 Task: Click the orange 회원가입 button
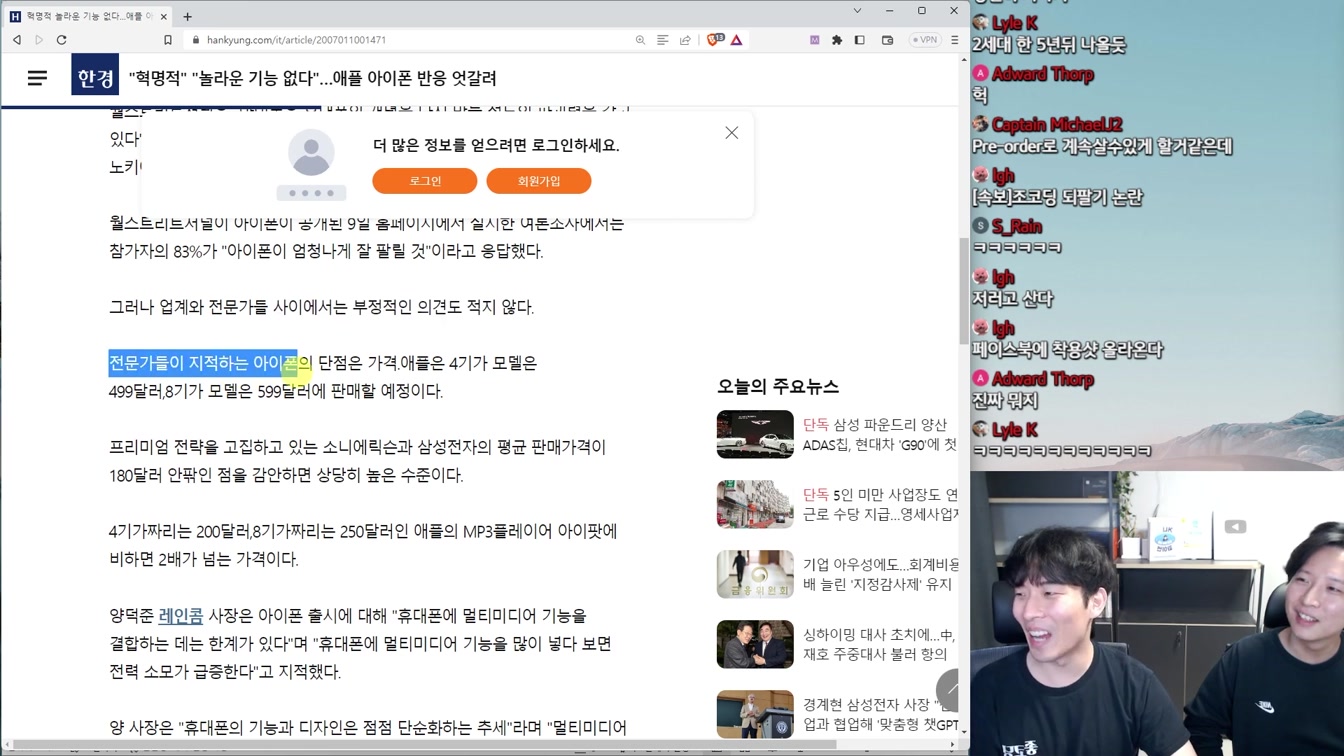point(539,181)
